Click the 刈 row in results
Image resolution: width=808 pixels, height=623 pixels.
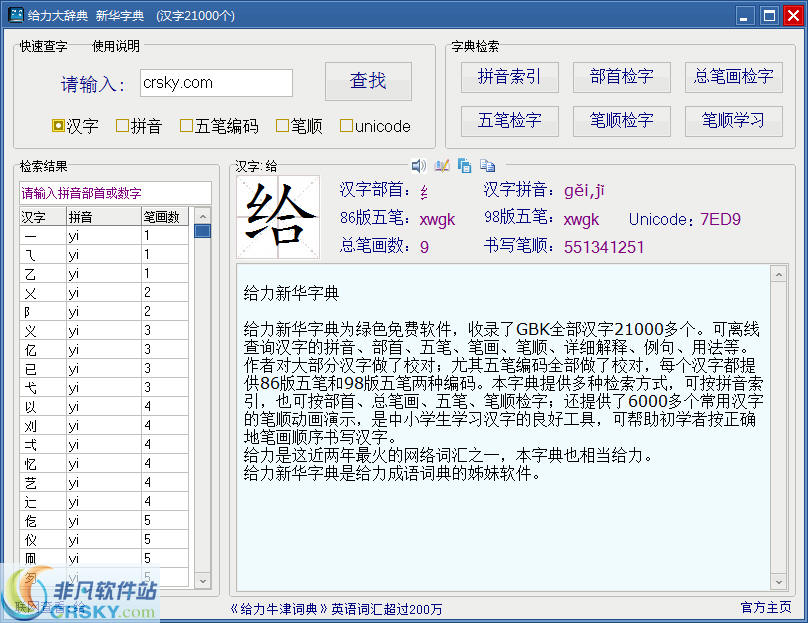(104, 427)
